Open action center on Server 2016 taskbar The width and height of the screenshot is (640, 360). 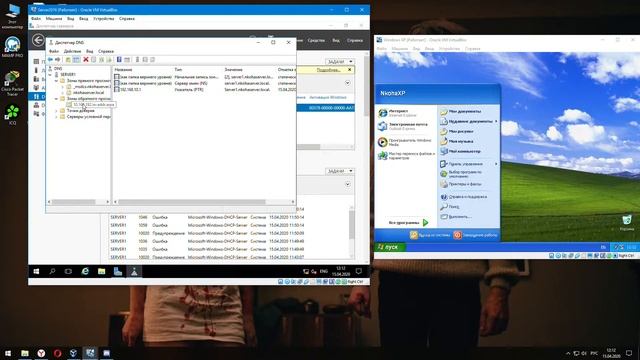pos(359,271)
